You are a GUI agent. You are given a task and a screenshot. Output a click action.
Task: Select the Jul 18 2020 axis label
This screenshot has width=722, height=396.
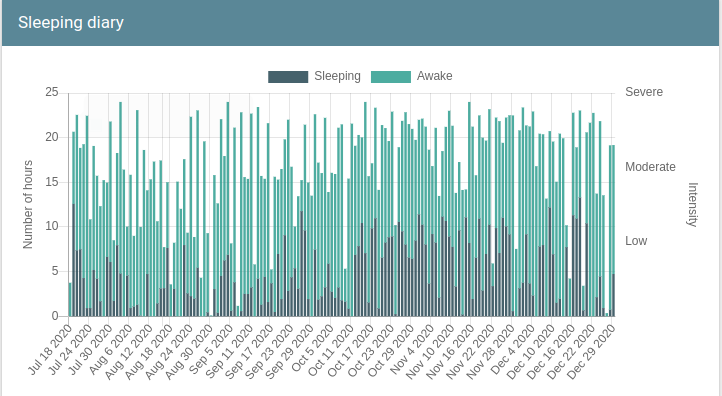[x=50, y=349]
